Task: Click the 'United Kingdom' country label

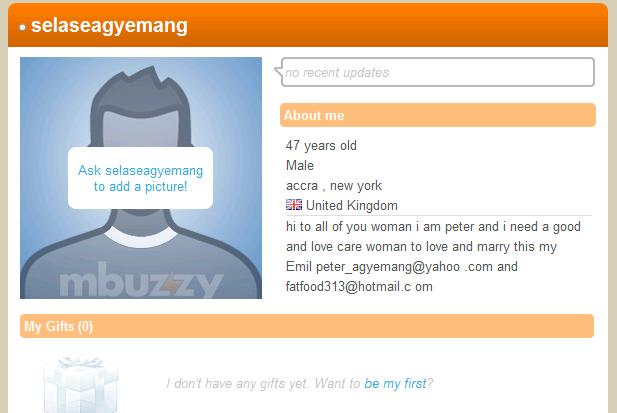Action: [352, 205]
